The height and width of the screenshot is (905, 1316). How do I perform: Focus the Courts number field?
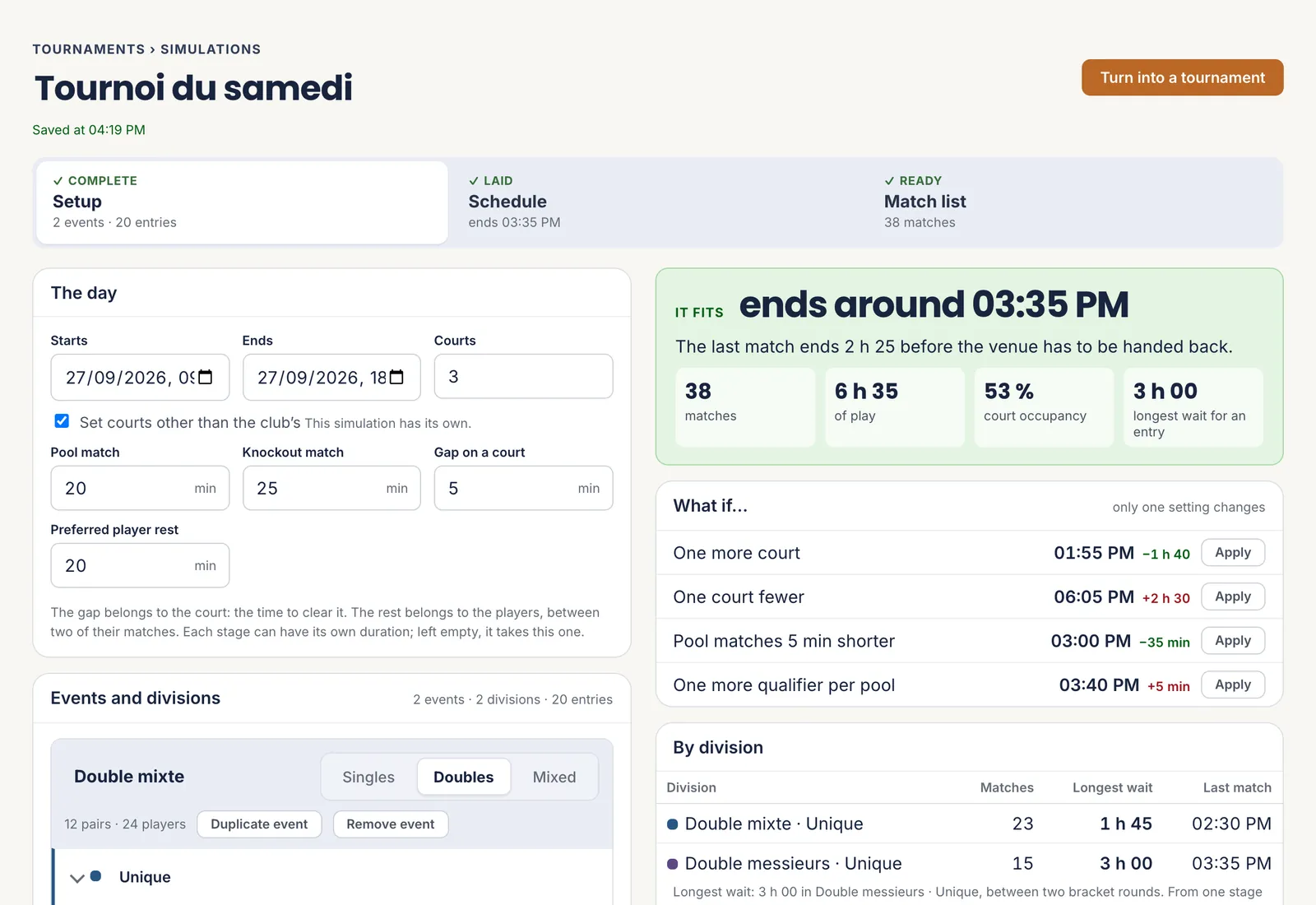coord(523,377)
